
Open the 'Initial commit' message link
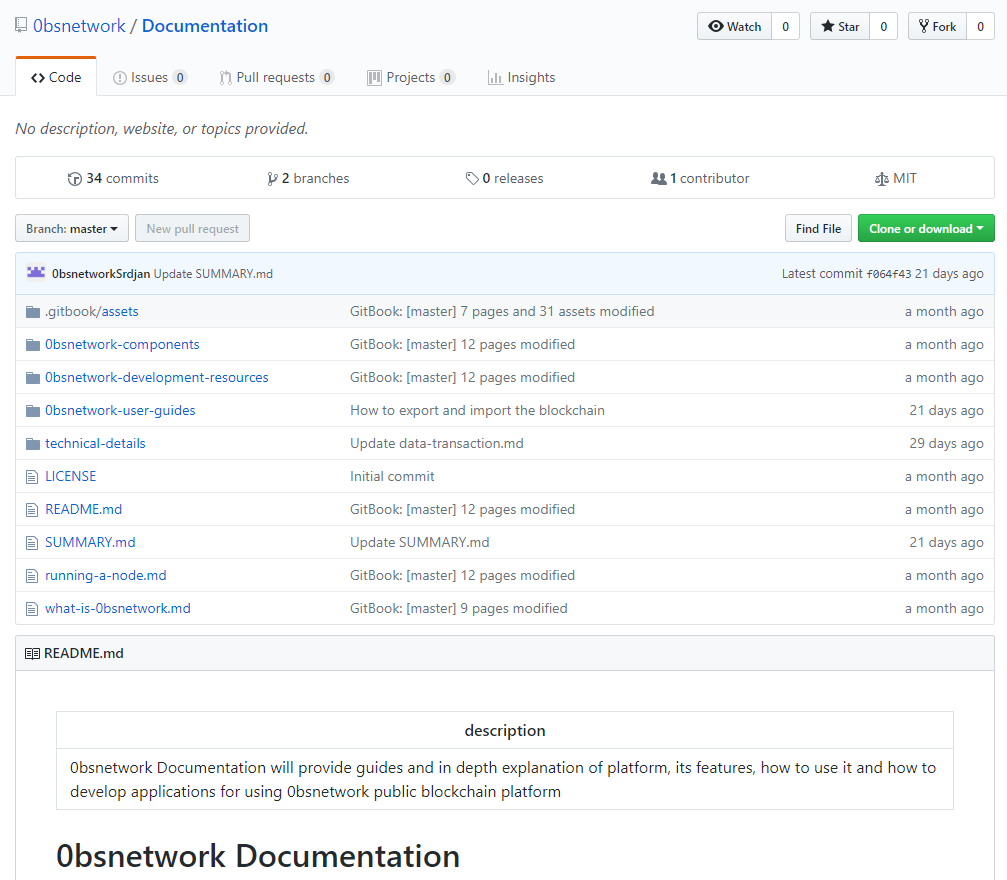click(x=392, y=477)
